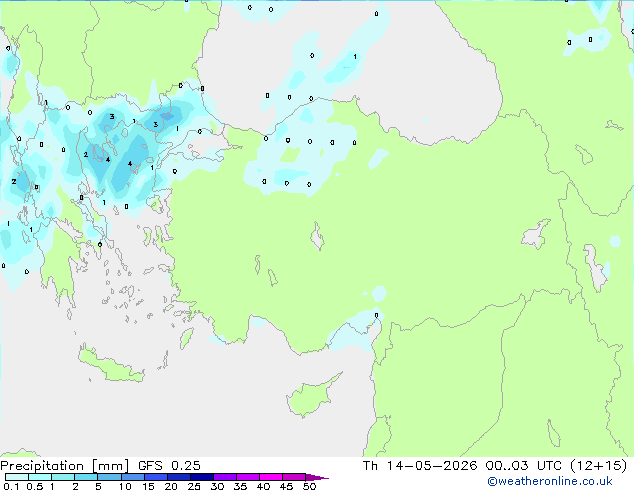The width and height of the screenshot is (634, 490).
Task: Click the 0.1–0.5 mm legend swatch
Action: coord(17,477)
